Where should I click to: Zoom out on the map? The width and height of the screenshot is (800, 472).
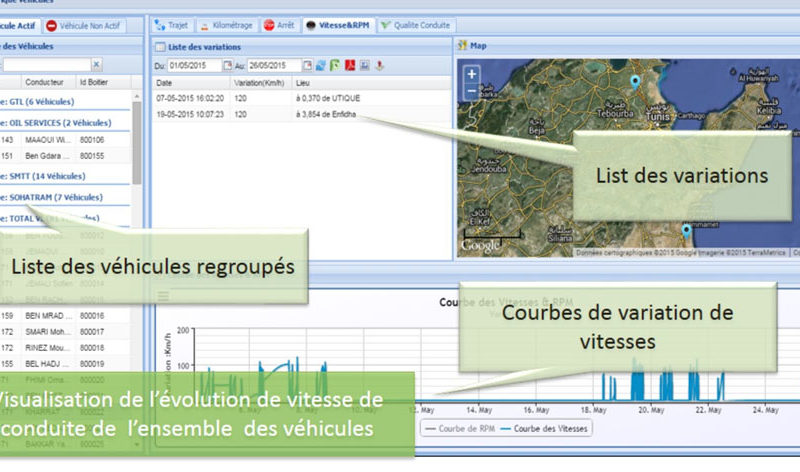click(471, 90)
